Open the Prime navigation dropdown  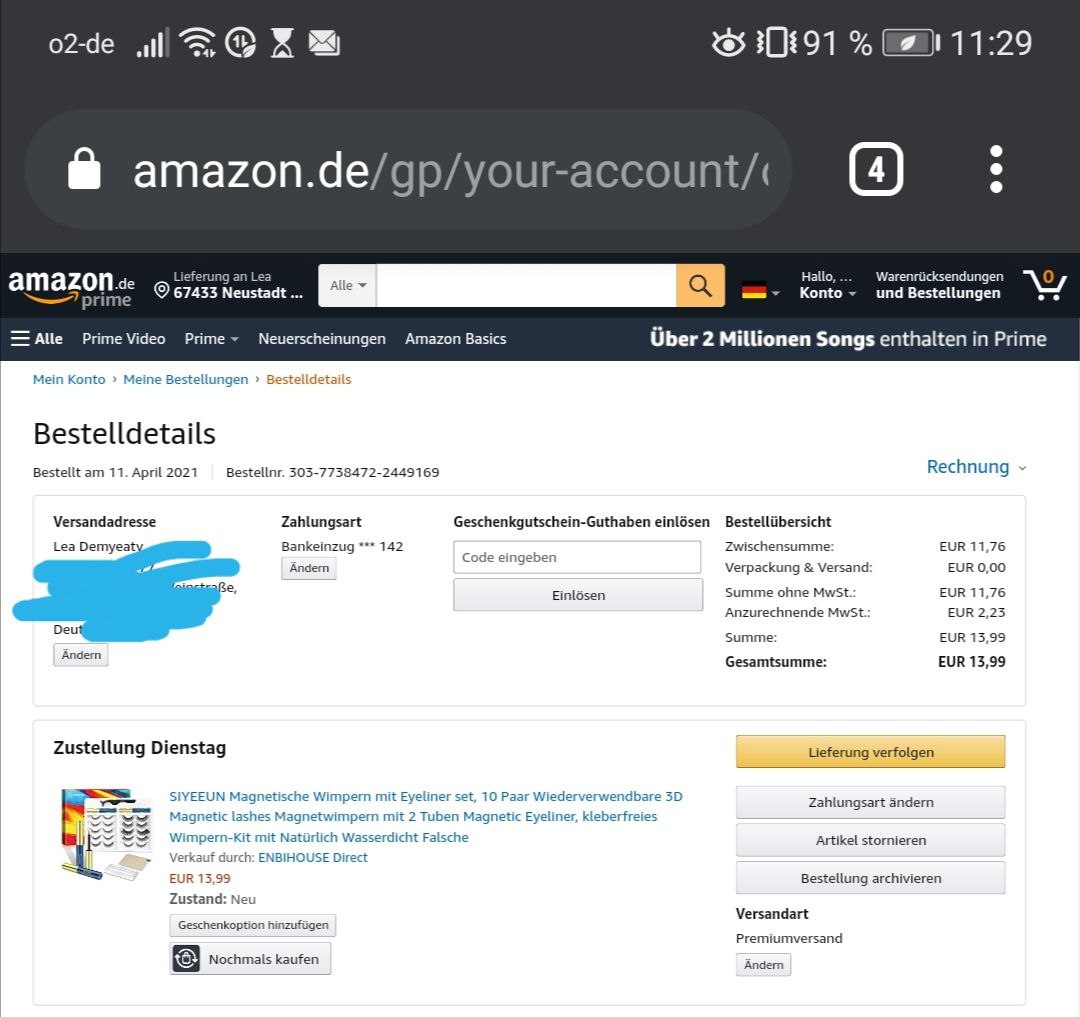tap(211, 339)
